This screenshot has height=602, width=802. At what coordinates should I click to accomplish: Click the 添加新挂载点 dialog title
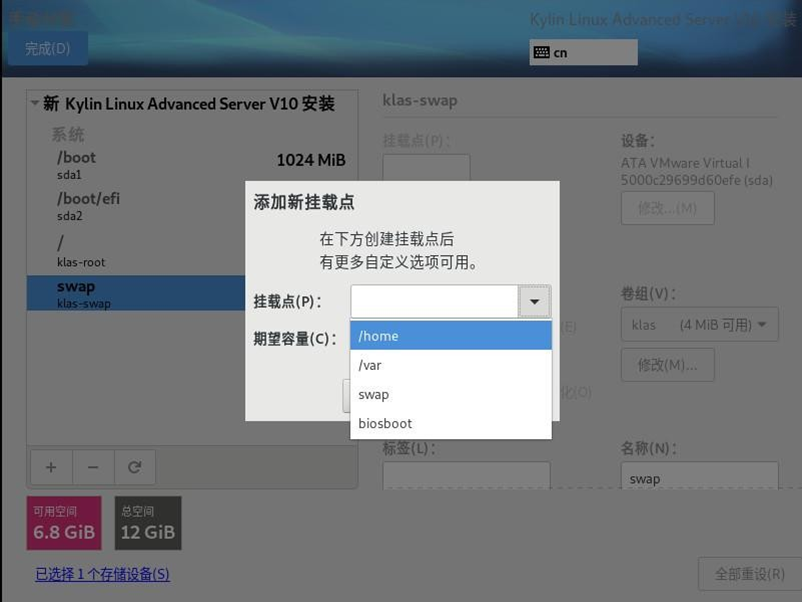click(304, 202)
